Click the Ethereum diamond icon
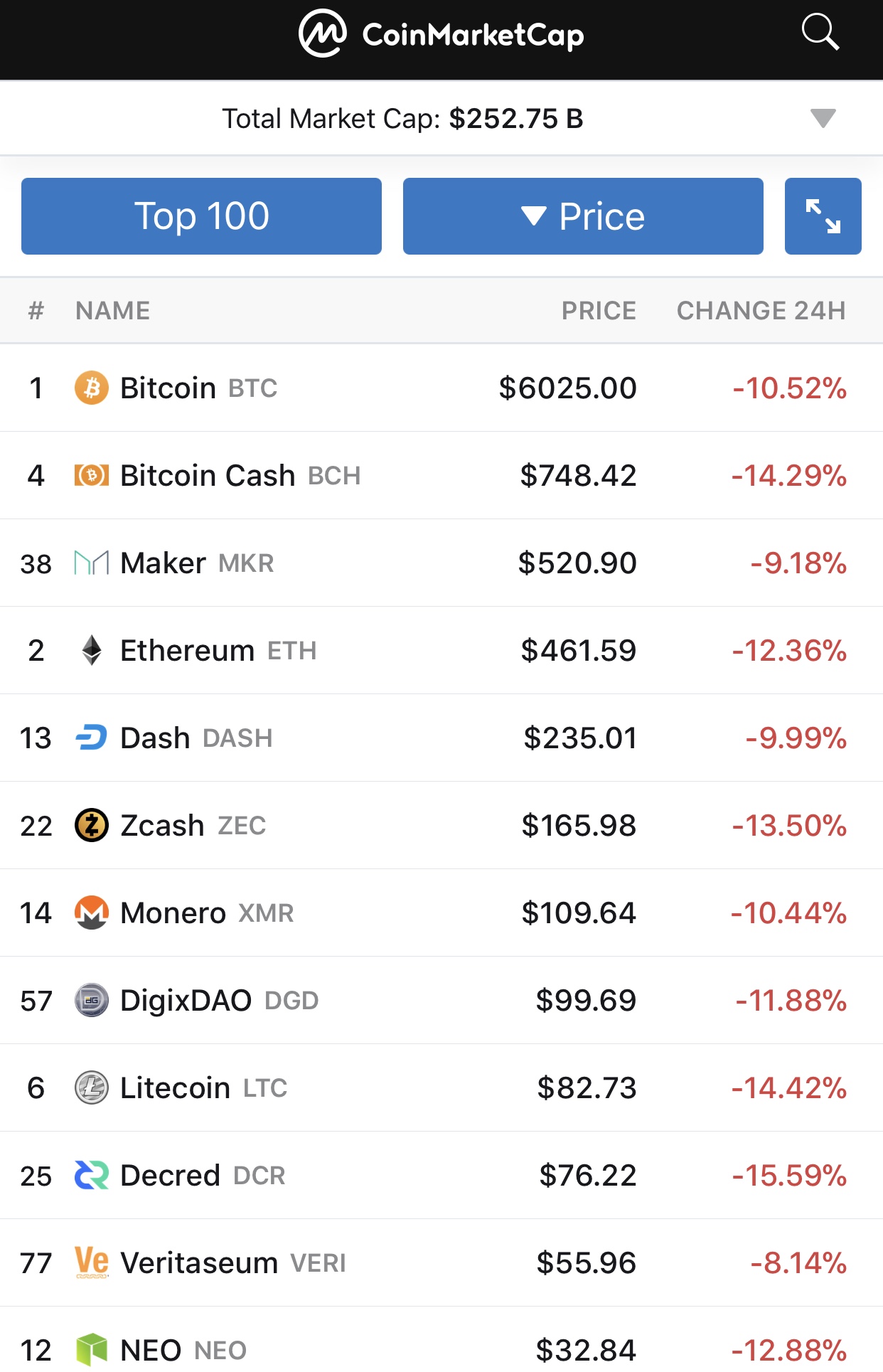The height and width of the screenshot is (1372, 883). pos(92,650)
